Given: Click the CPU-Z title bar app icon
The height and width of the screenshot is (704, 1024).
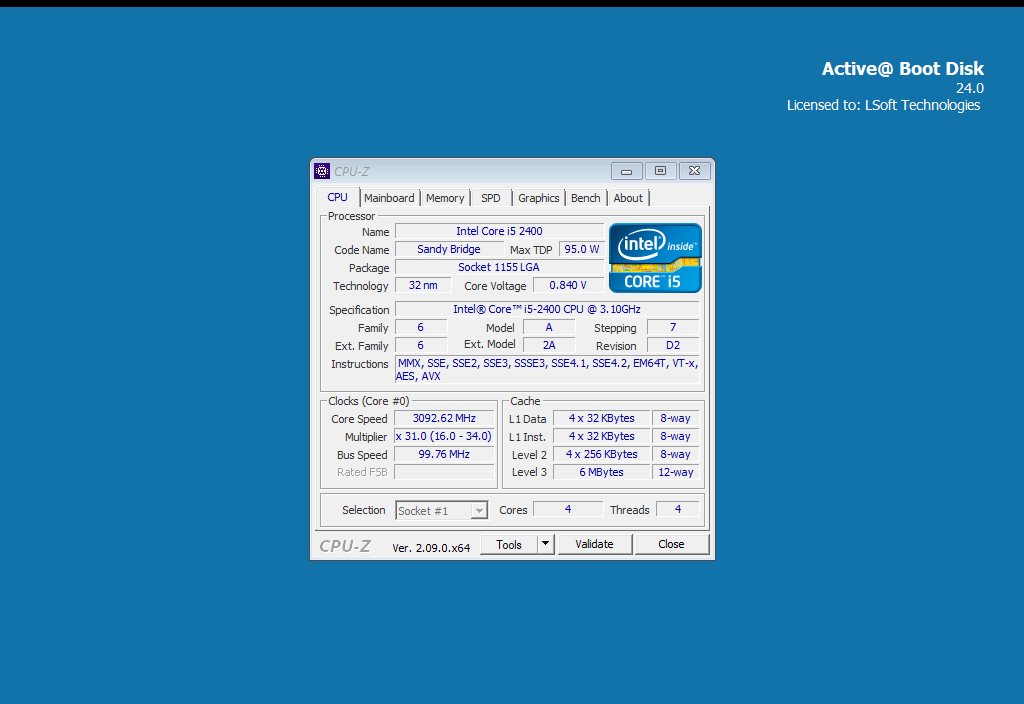Looking at the screenshot, I should pos(322,171).
